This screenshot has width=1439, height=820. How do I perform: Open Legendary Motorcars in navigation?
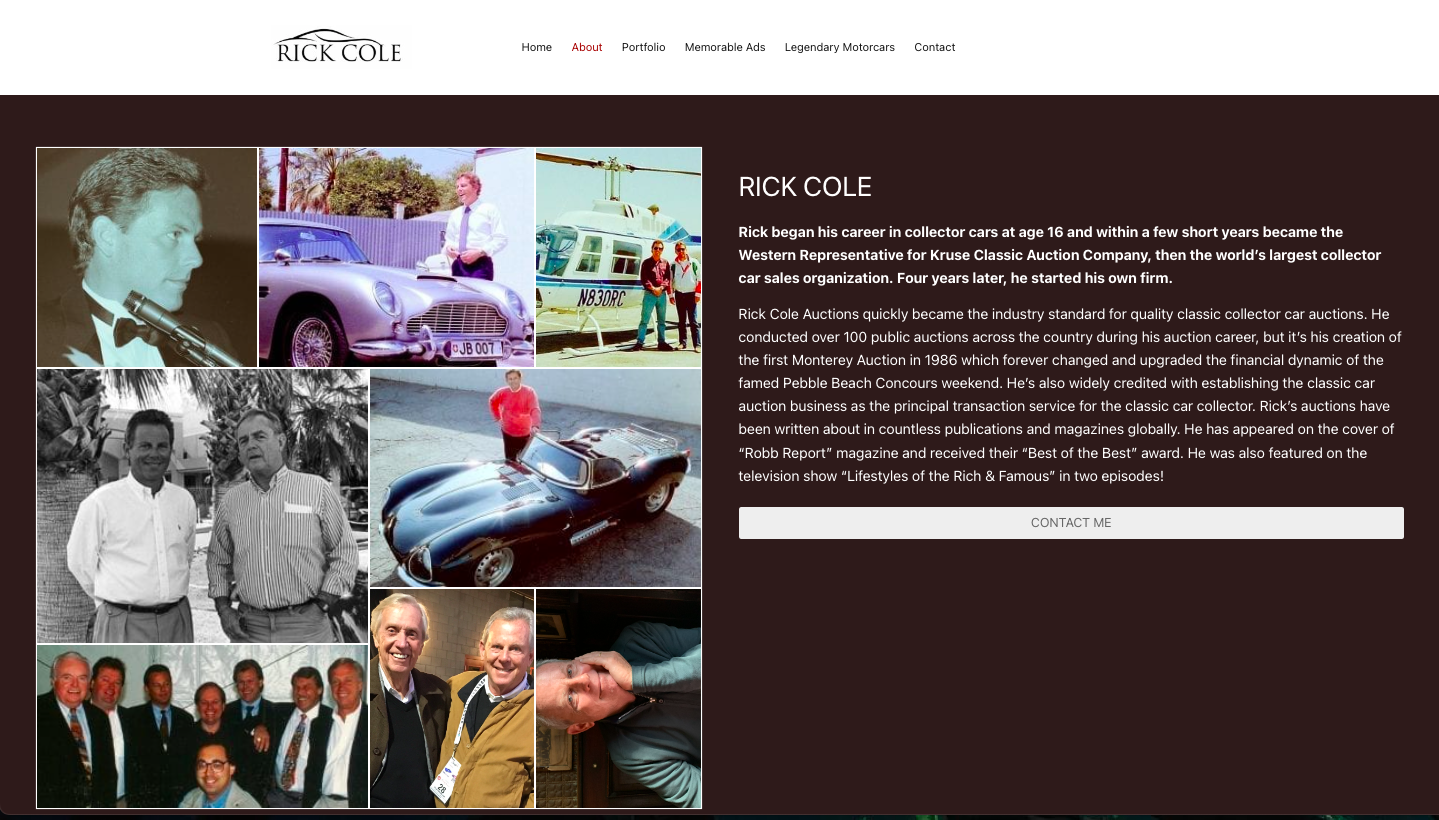[x=840, y=47]
